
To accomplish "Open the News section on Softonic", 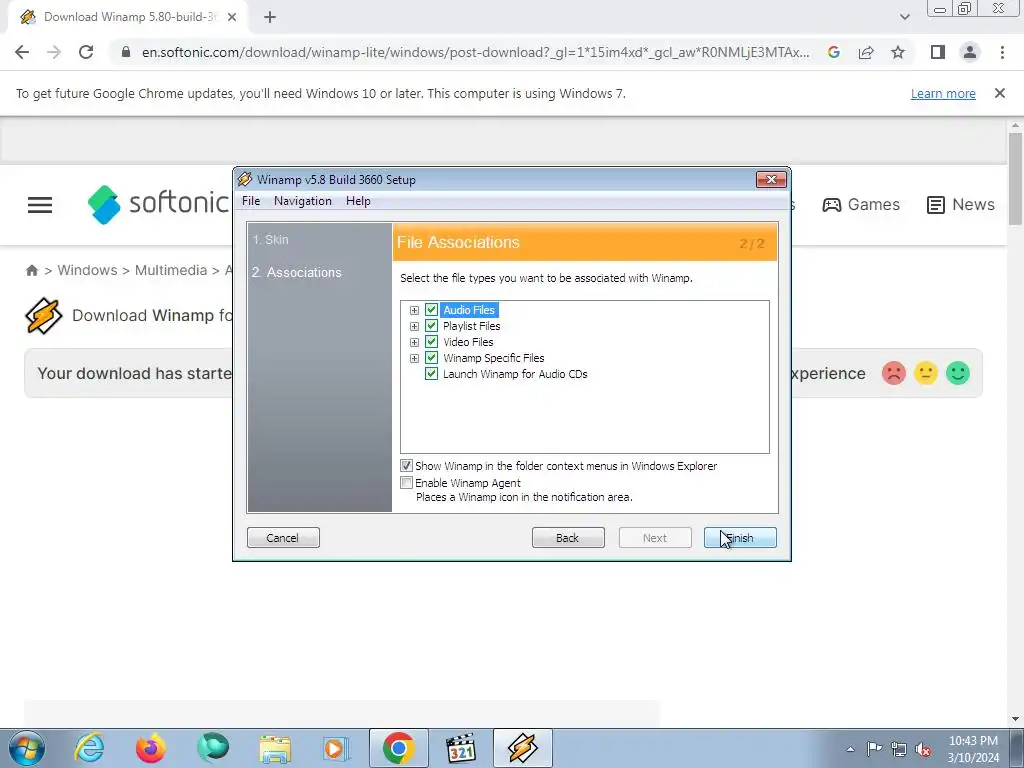I will (x=961, y=204).
